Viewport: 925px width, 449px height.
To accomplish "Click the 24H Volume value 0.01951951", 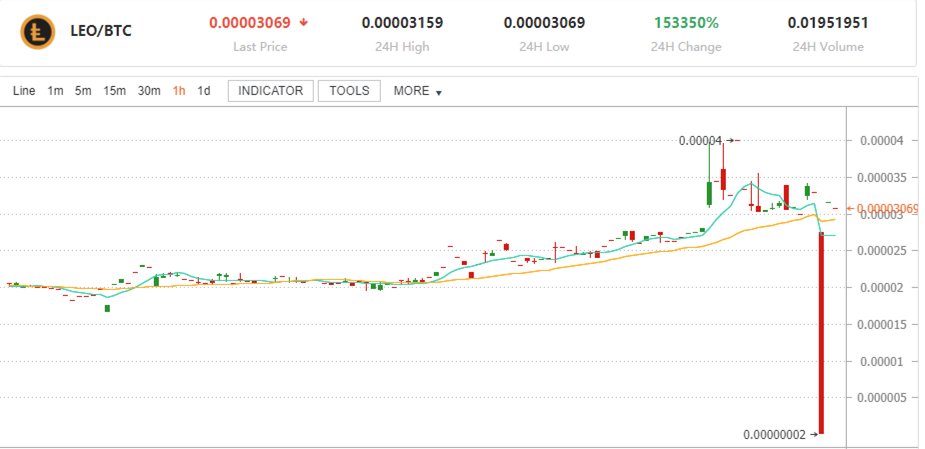I will coord(828,23).
